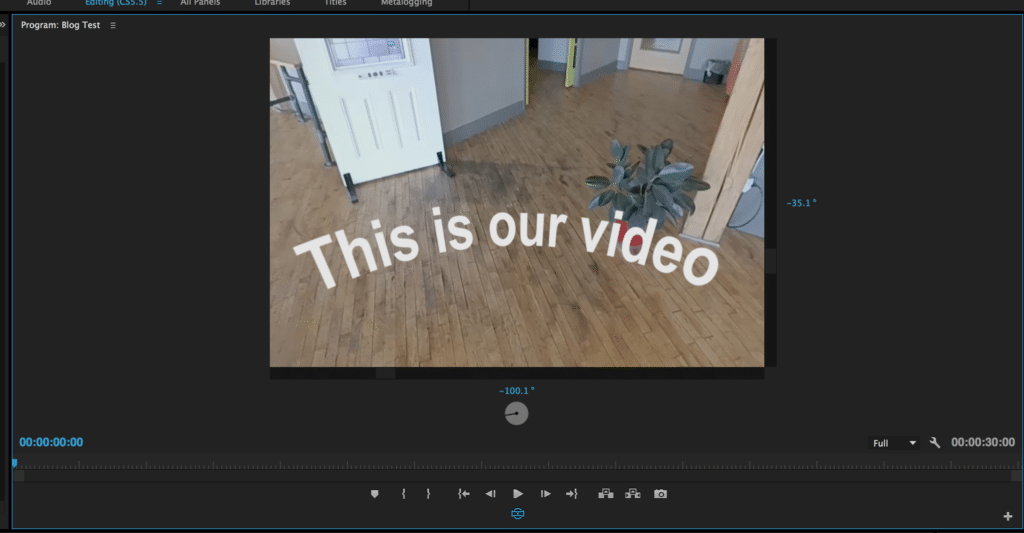1024x533 pixels.
Task: Click the circular VR pan dial
Action: (517, 413)
